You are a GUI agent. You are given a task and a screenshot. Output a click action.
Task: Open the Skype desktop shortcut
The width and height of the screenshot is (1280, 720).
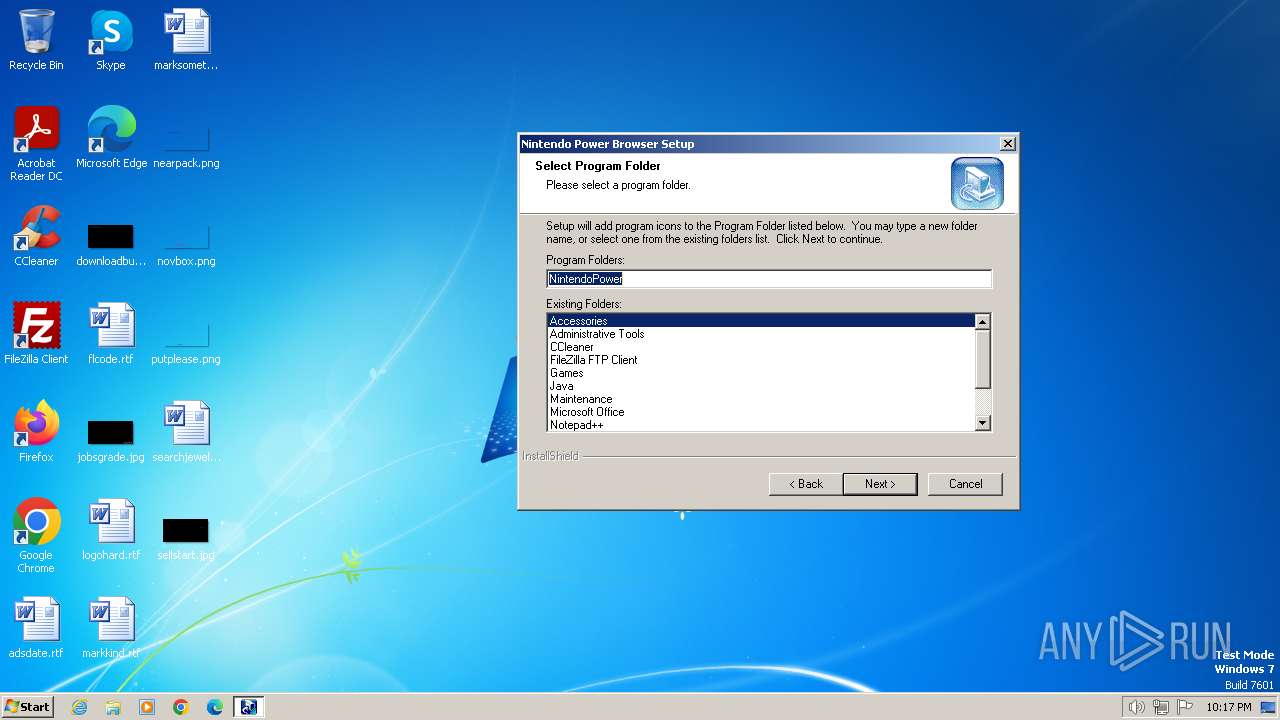(110, 40)
